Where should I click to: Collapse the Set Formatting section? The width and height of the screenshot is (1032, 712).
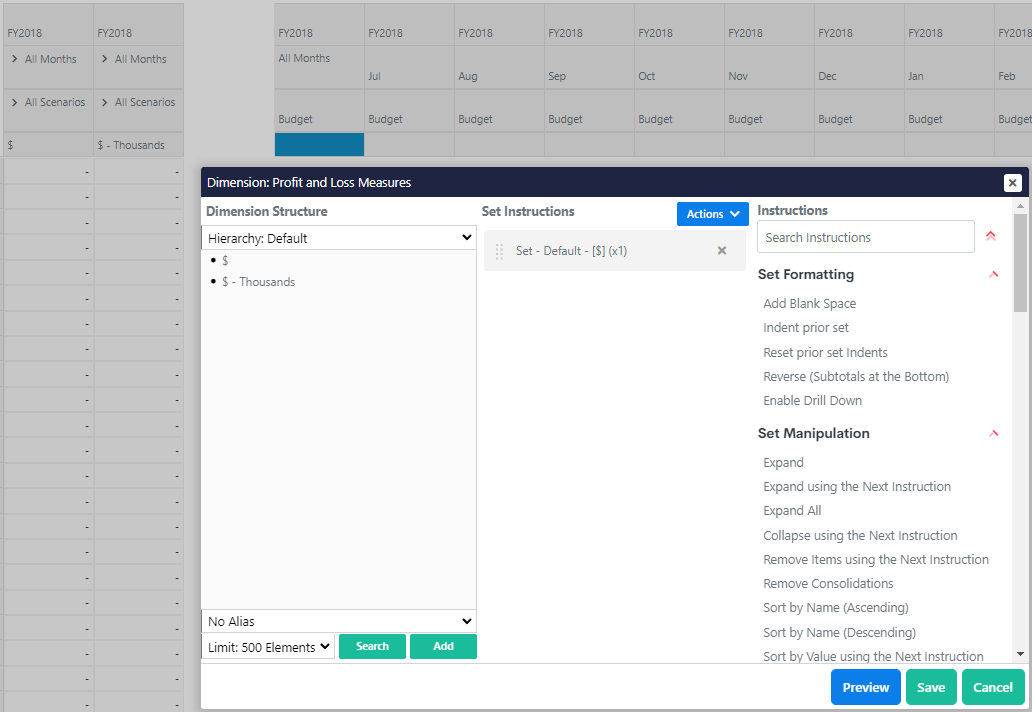(993, 274)
